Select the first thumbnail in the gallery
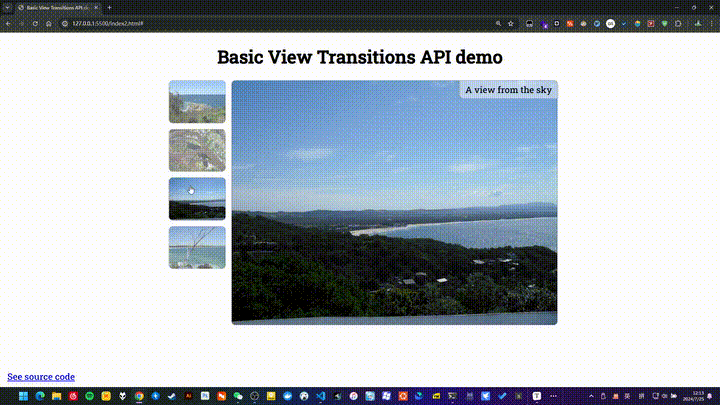This screenshot has height=405, width=720. click(x=197, y=102)
